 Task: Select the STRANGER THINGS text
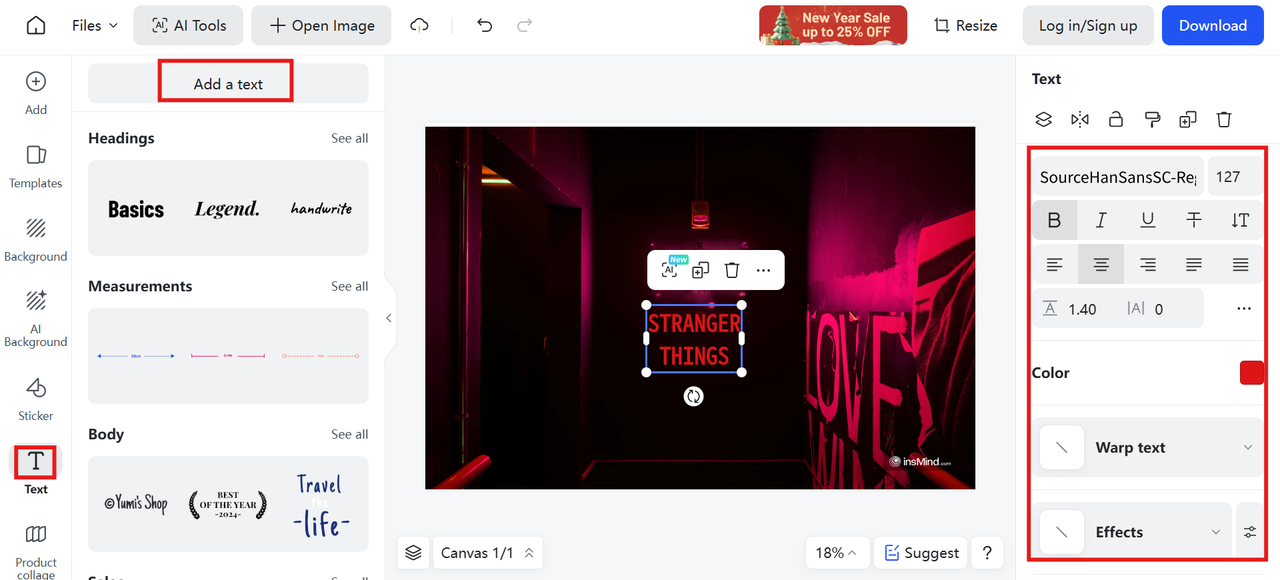(x=694, y=339)
